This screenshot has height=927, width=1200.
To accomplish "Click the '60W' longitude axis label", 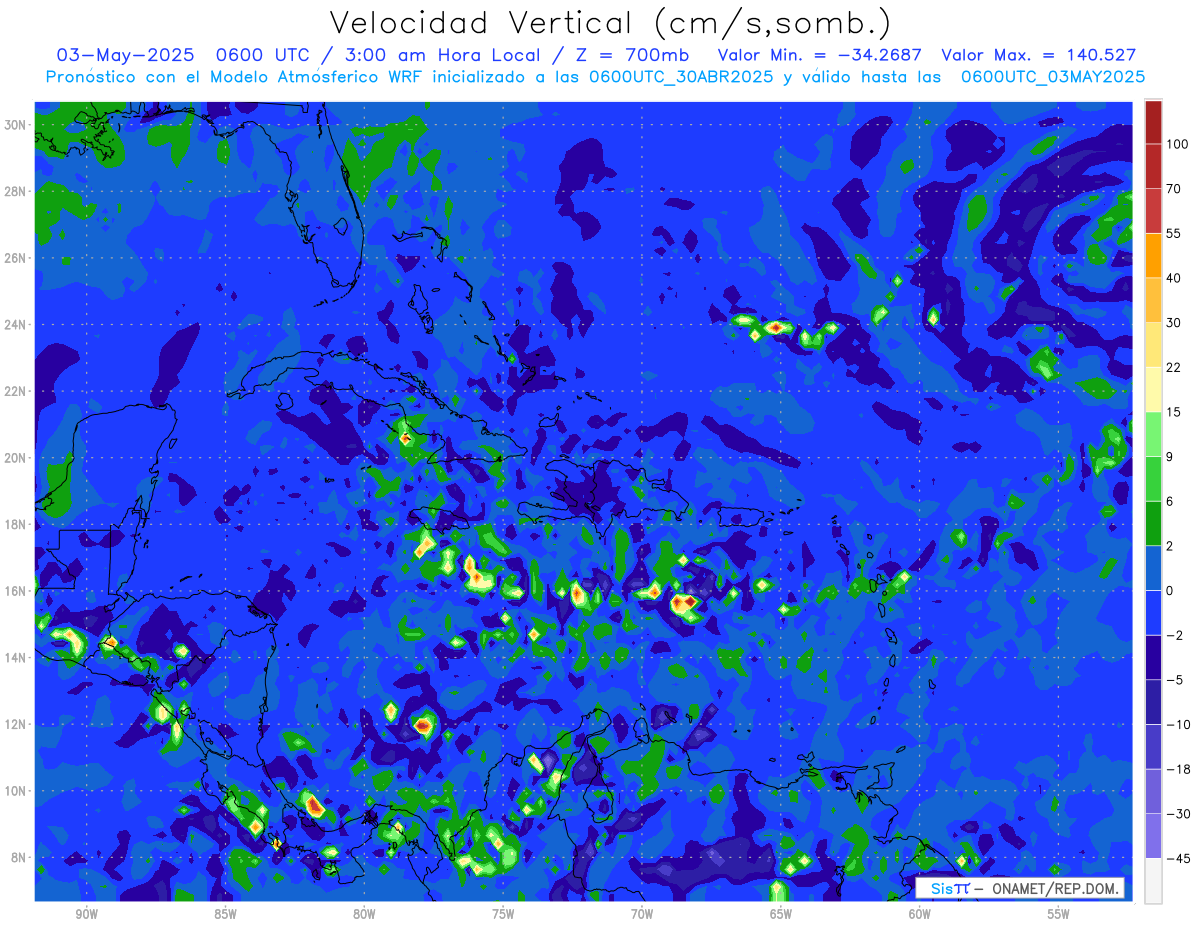I will coord(920,914).
